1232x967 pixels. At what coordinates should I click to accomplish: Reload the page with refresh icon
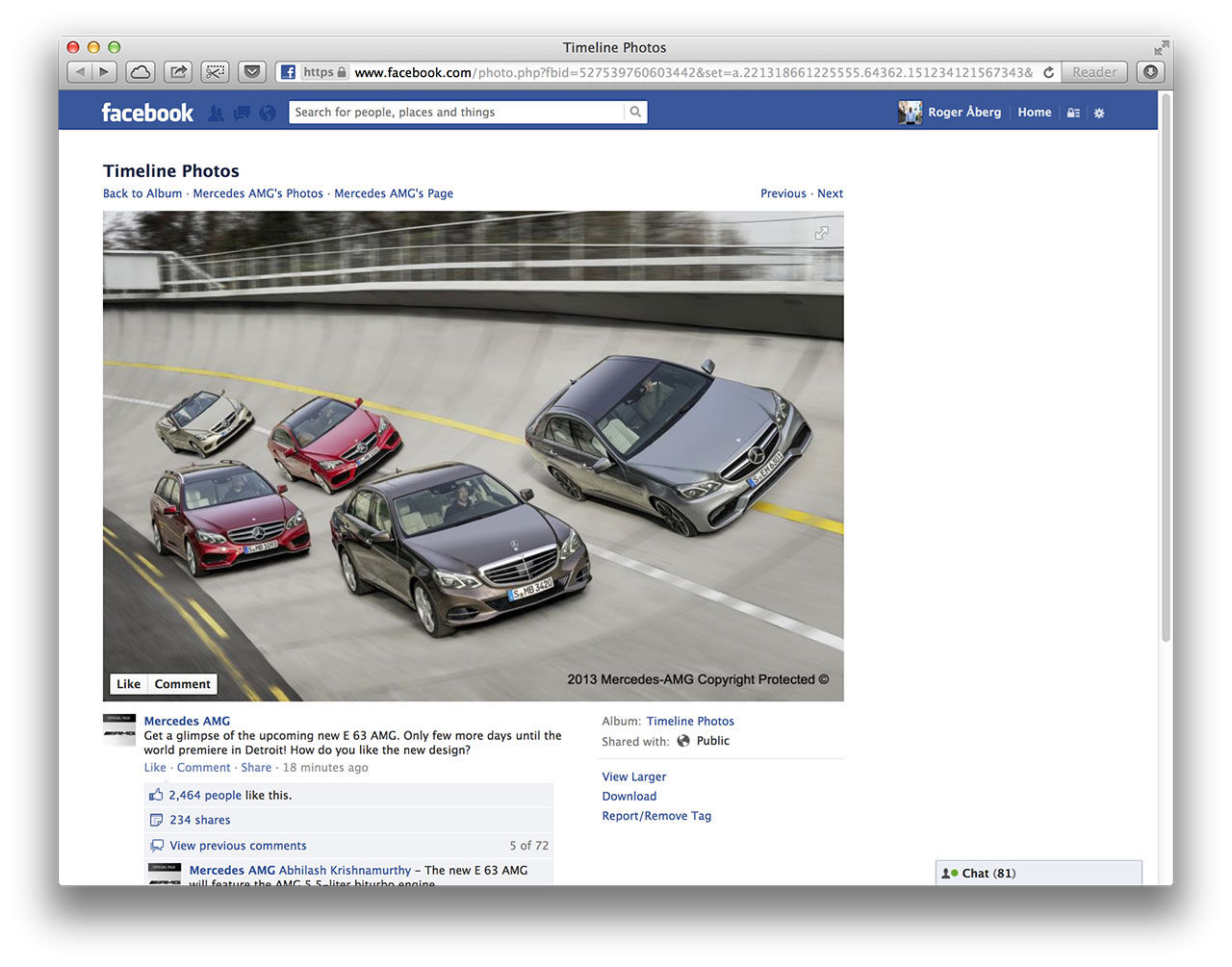[1048, 72]
